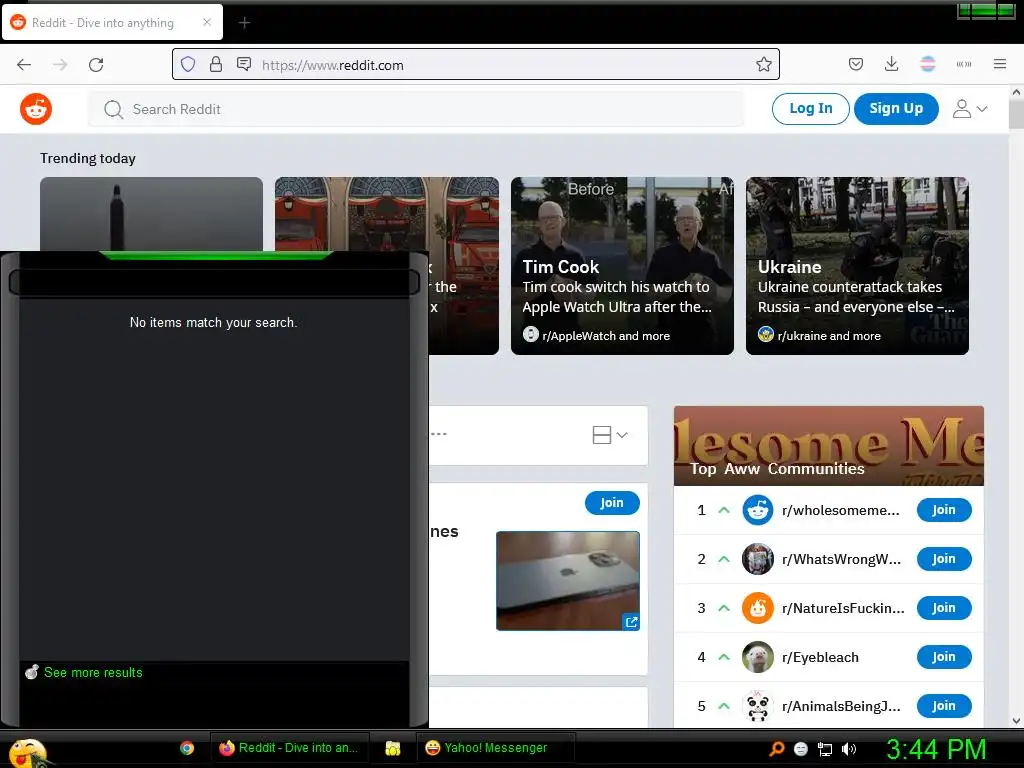
Task: Click the Sign Up button
Action: click(896, 108)
